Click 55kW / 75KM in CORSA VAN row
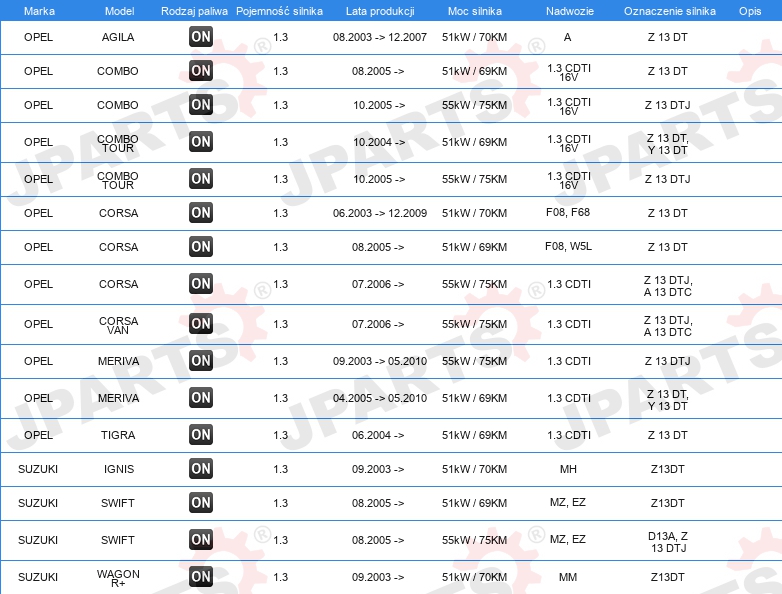Viewport: 782px width, 594px height. click(474, 324)
